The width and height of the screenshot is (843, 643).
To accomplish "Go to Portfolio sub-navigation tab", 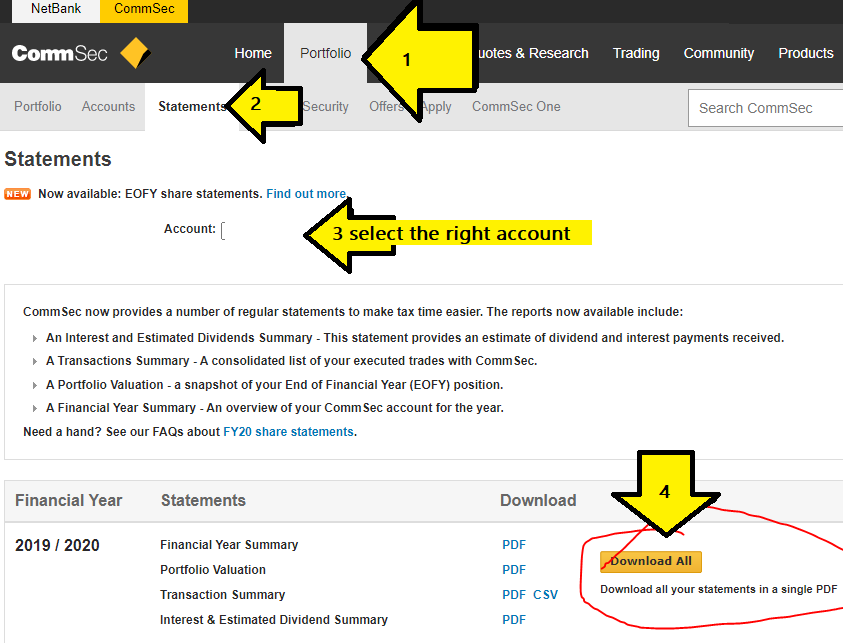I will point(38,106).
